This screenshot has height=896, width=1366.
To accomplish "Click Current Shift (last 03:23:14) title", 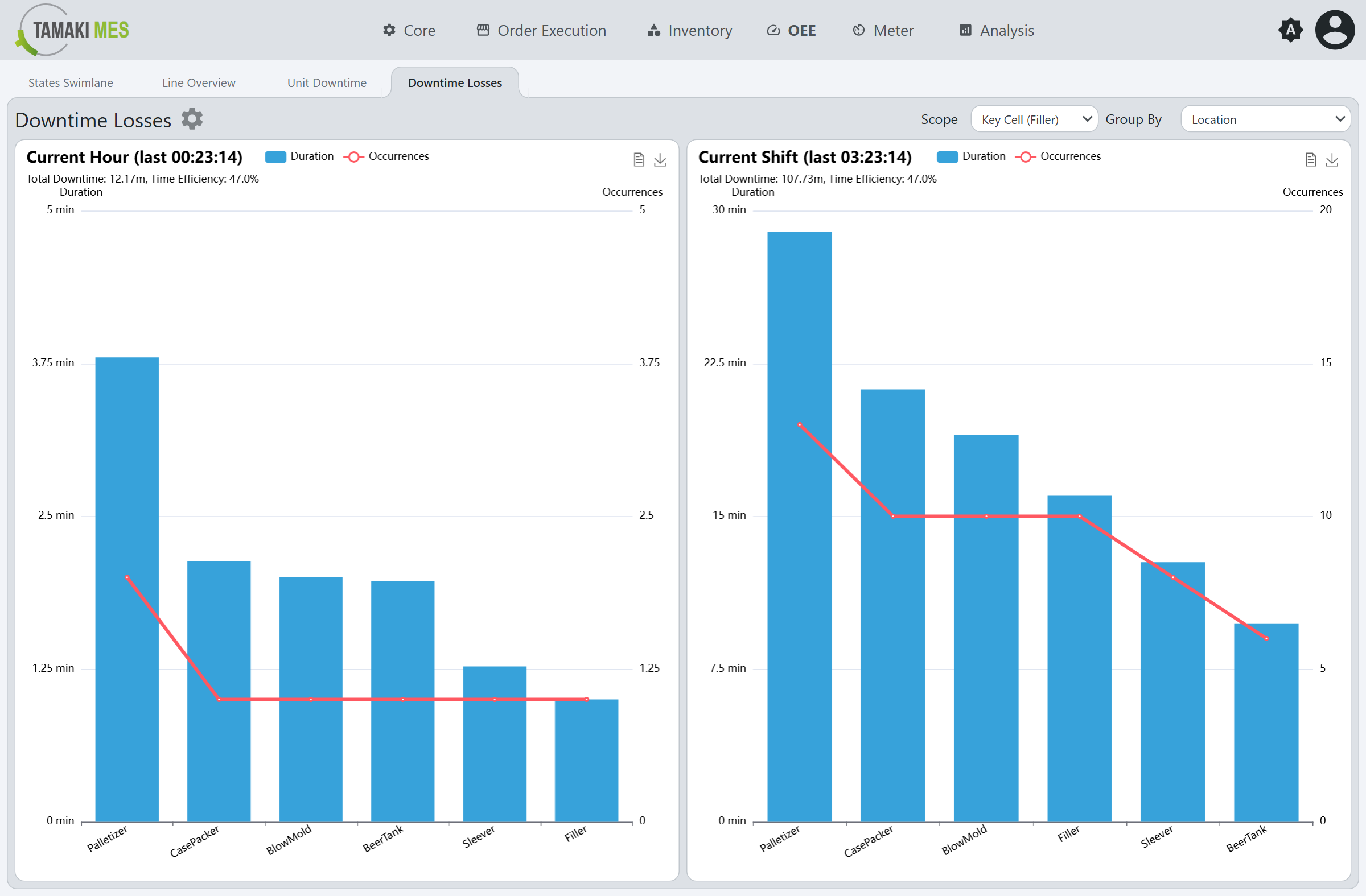I will [805, 157].
